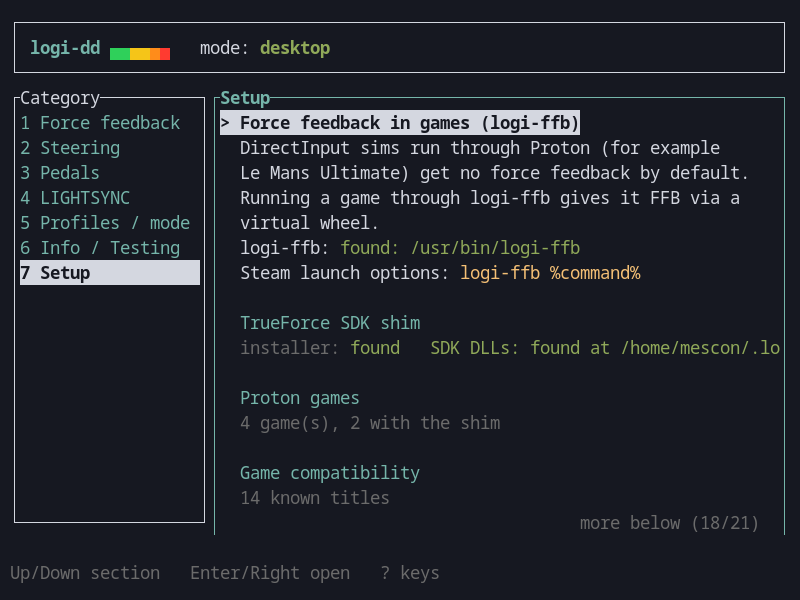Viewport: 800px width, 600px height.
Task: Open the Game compatibility section
Action: coord(330,473)
